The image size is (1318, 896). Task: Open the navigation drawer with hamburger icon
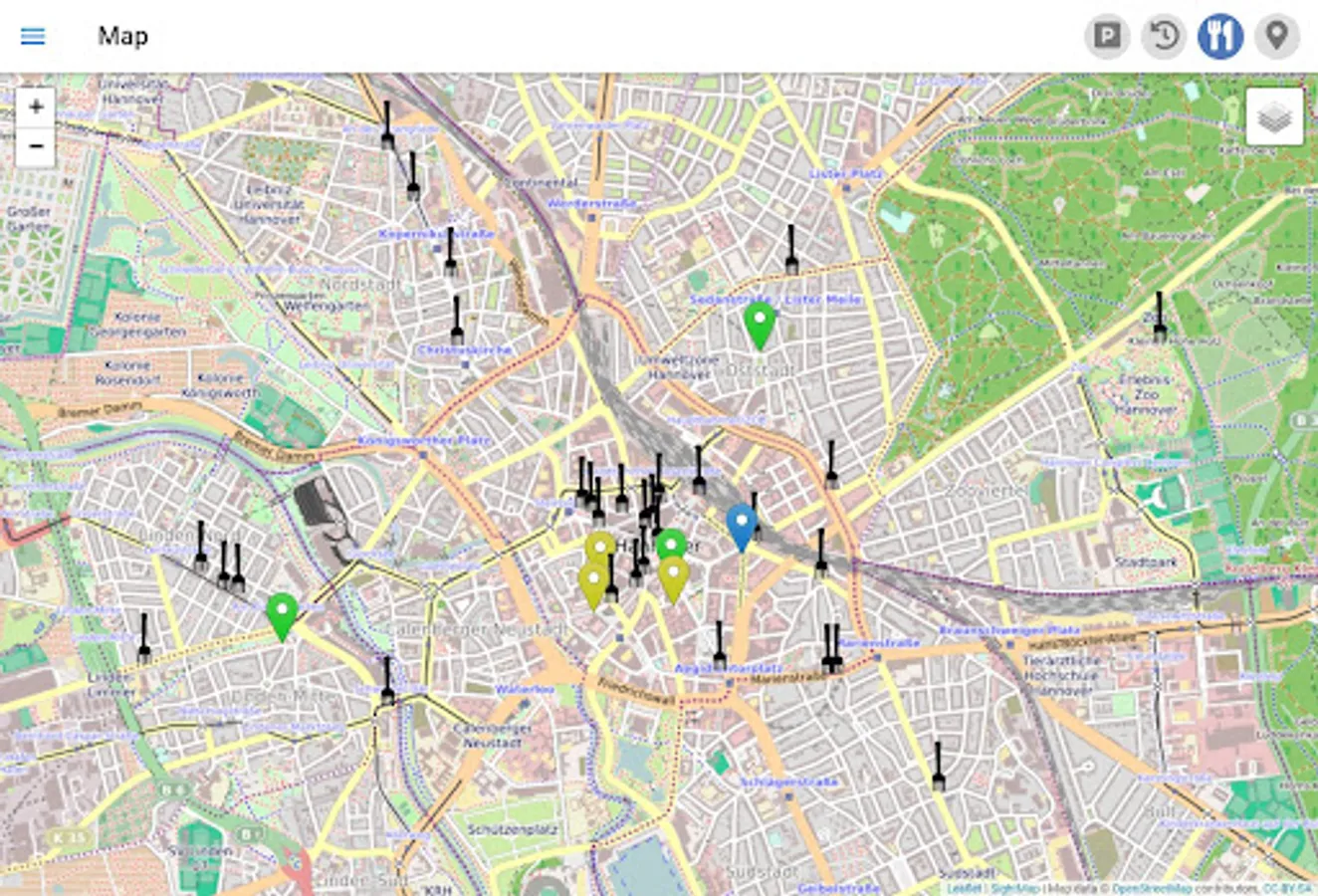(33, 36)
